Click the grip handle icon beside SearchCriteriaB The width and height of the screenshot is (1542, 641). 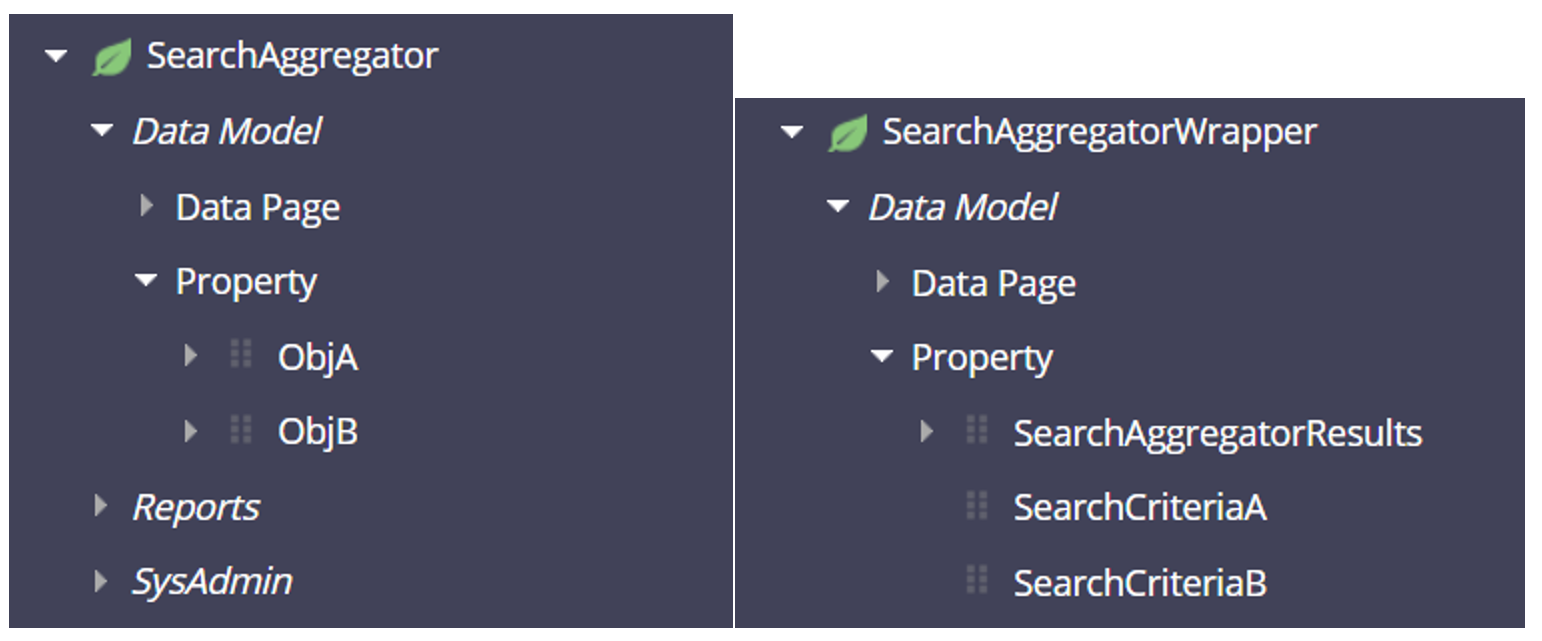coord(977,582)
